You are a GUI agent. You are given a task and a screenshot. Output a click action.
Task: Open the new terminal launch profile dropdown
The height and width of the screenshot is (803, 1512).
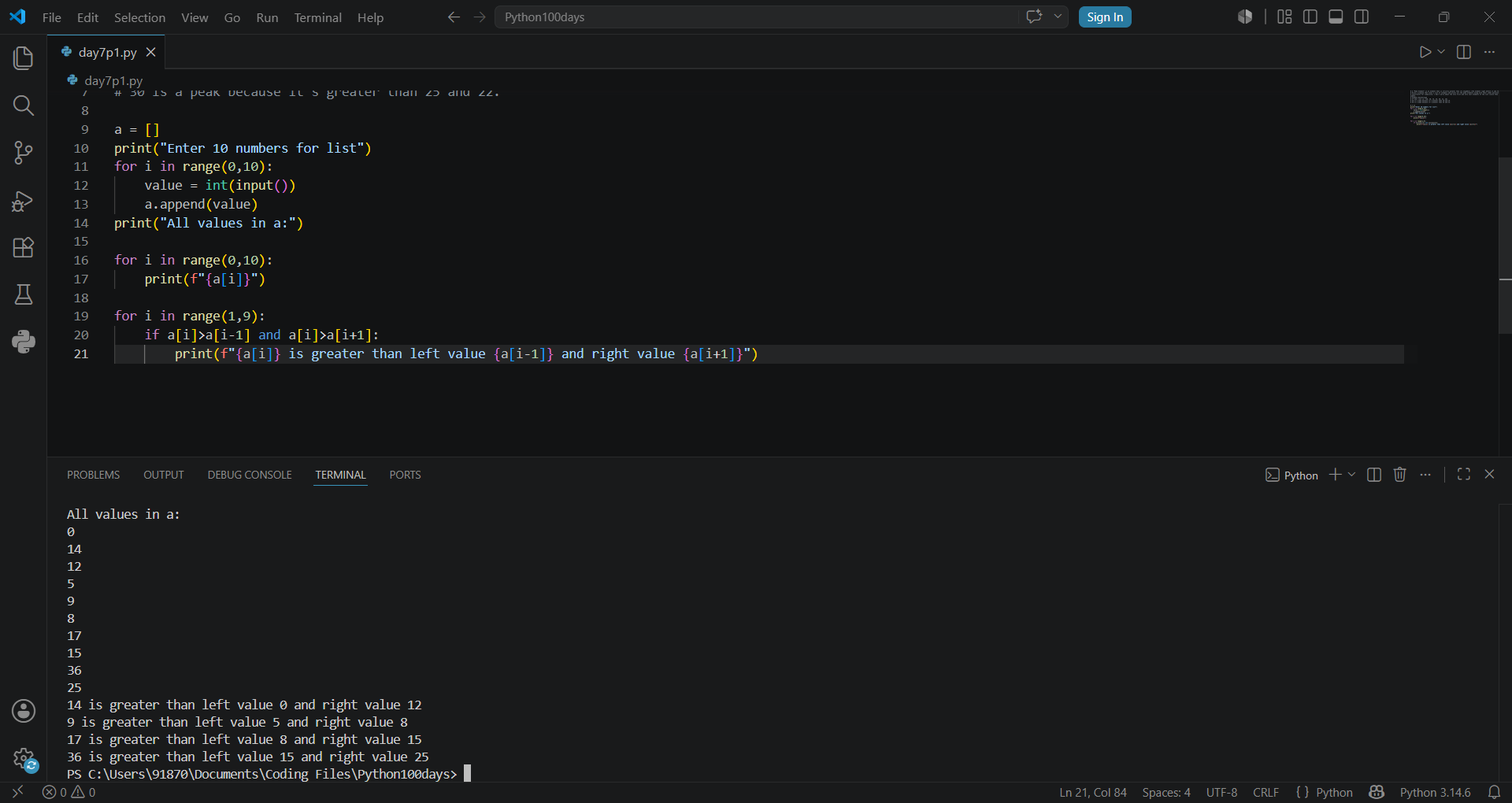click(x=1352, y=475)
